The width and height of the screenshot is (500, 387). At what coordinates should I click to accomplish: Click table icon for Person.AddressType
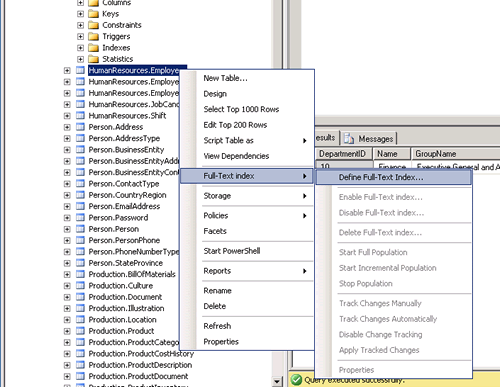[80, 138]
